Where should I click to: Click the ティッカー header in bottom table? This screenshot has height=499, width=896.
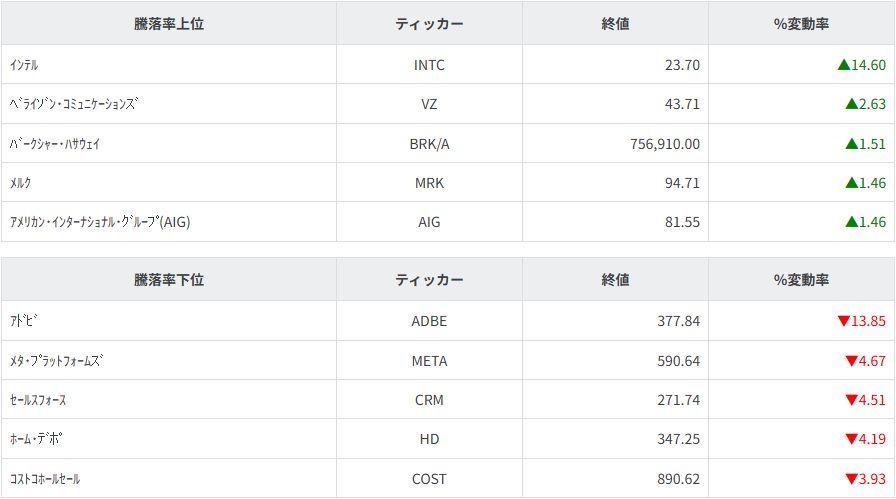tap(429, 280)
